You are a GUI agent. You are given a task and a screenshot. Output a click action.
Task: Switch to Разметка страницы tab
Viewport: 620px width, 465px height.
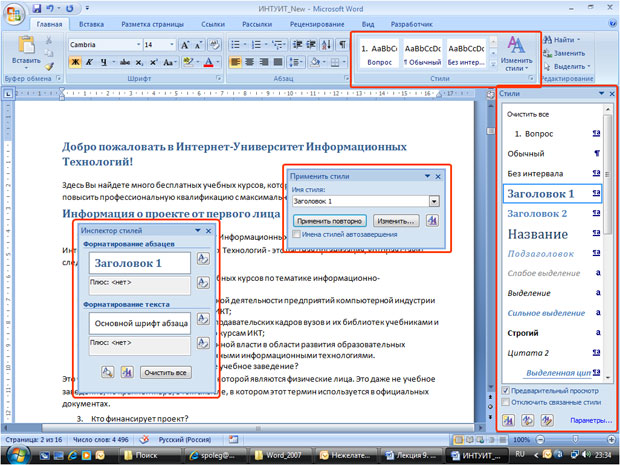[152, 24]
